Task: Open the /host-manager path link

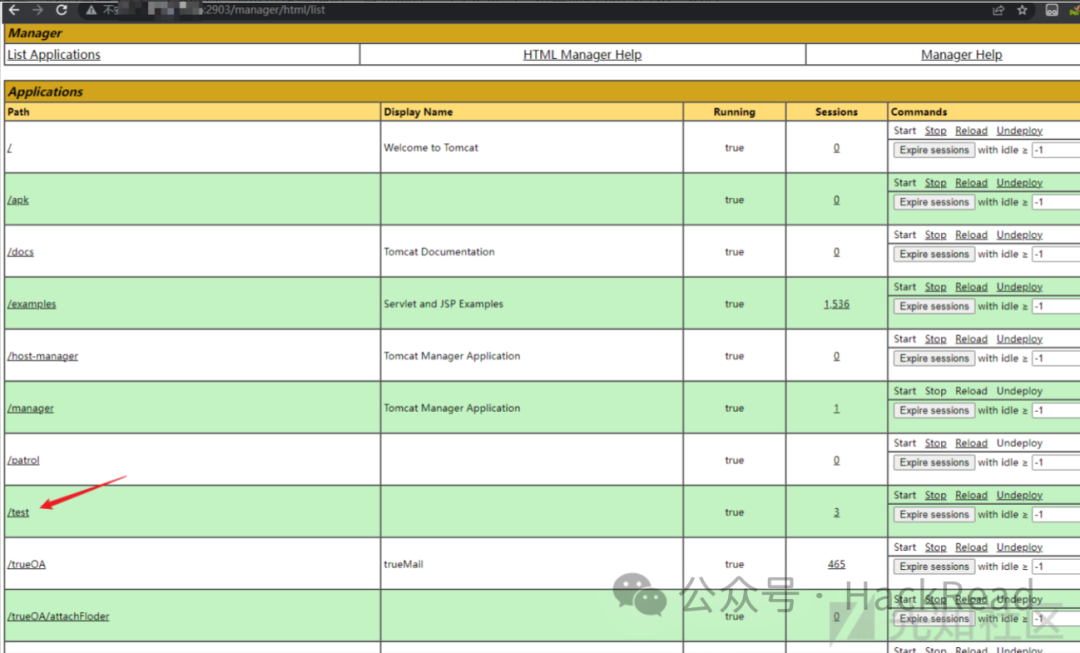Action: (x=43, y=356)
